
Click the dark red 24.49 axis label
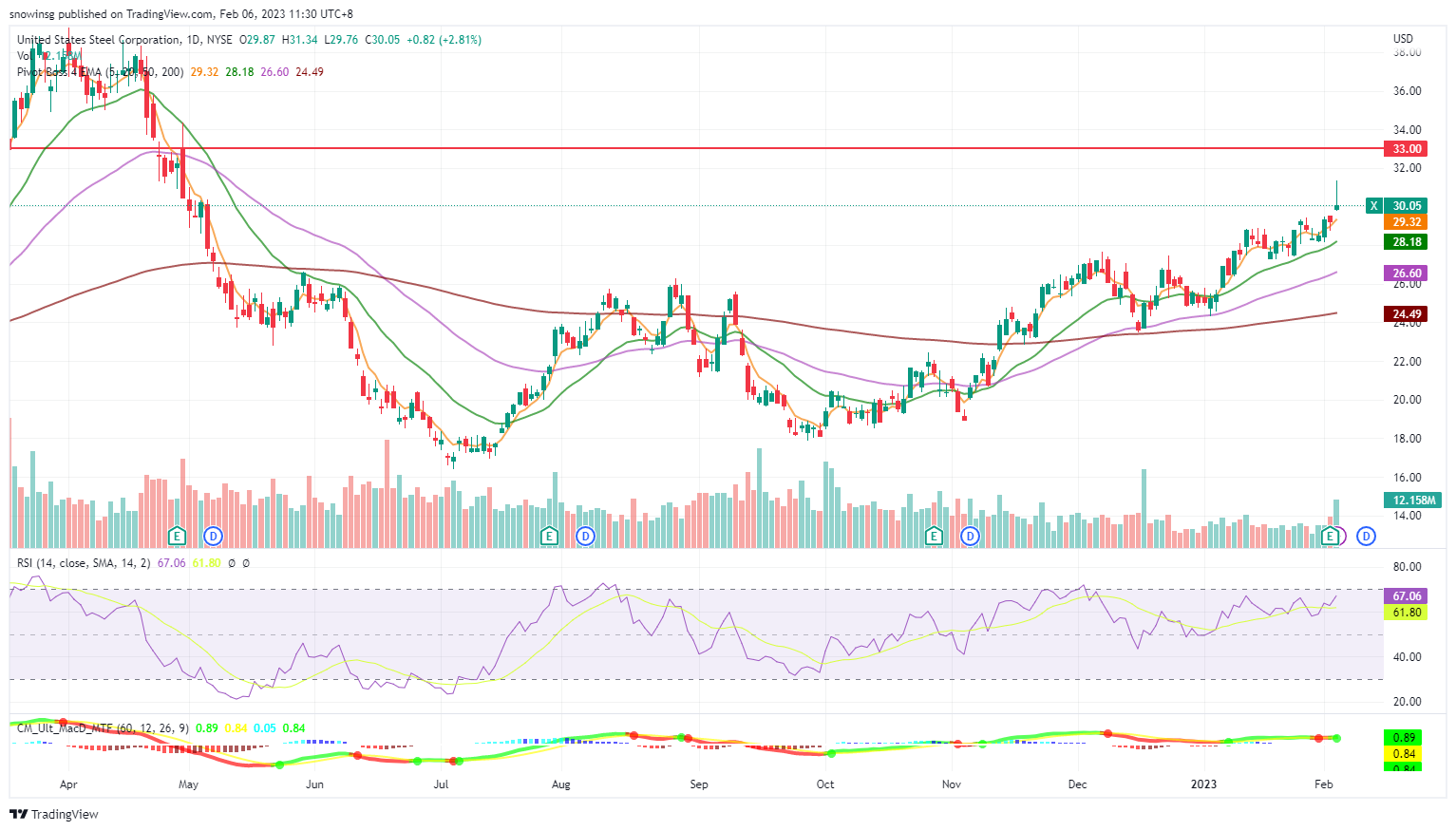pyautogui.click(x=1407, y=314)
